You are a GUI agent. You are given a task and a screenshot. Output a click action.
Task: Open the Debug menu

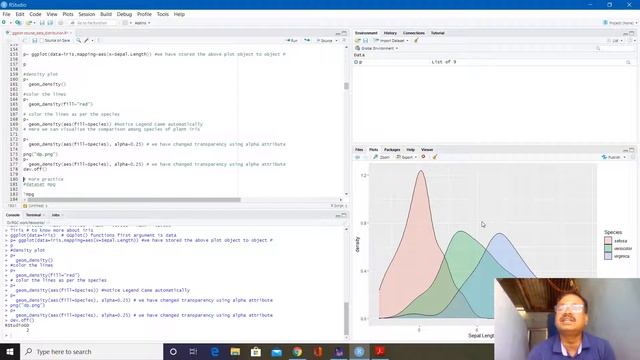point(124,14)
